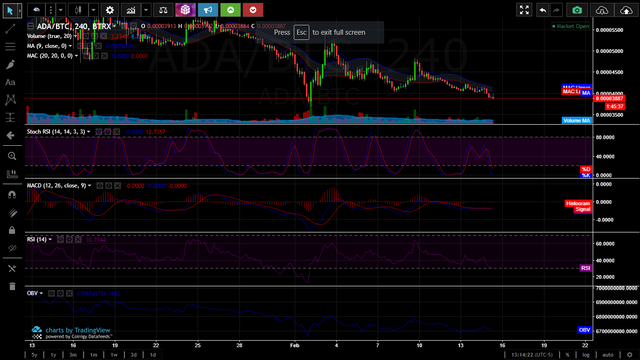Hide the OBV indicator eye icon
640x360 pixels.
(51, 293)
